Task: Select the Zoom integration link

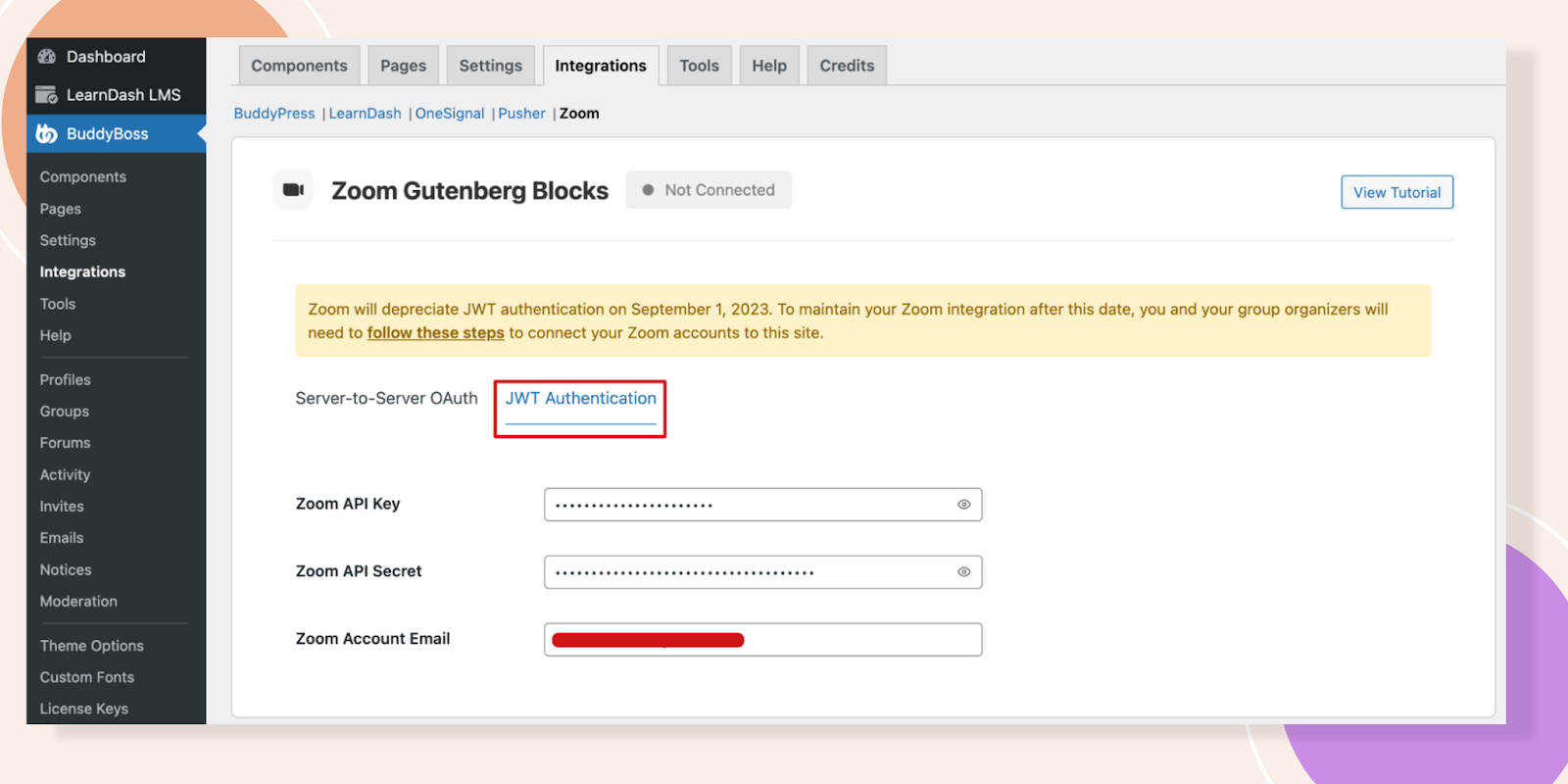Action: click(579, 114)
